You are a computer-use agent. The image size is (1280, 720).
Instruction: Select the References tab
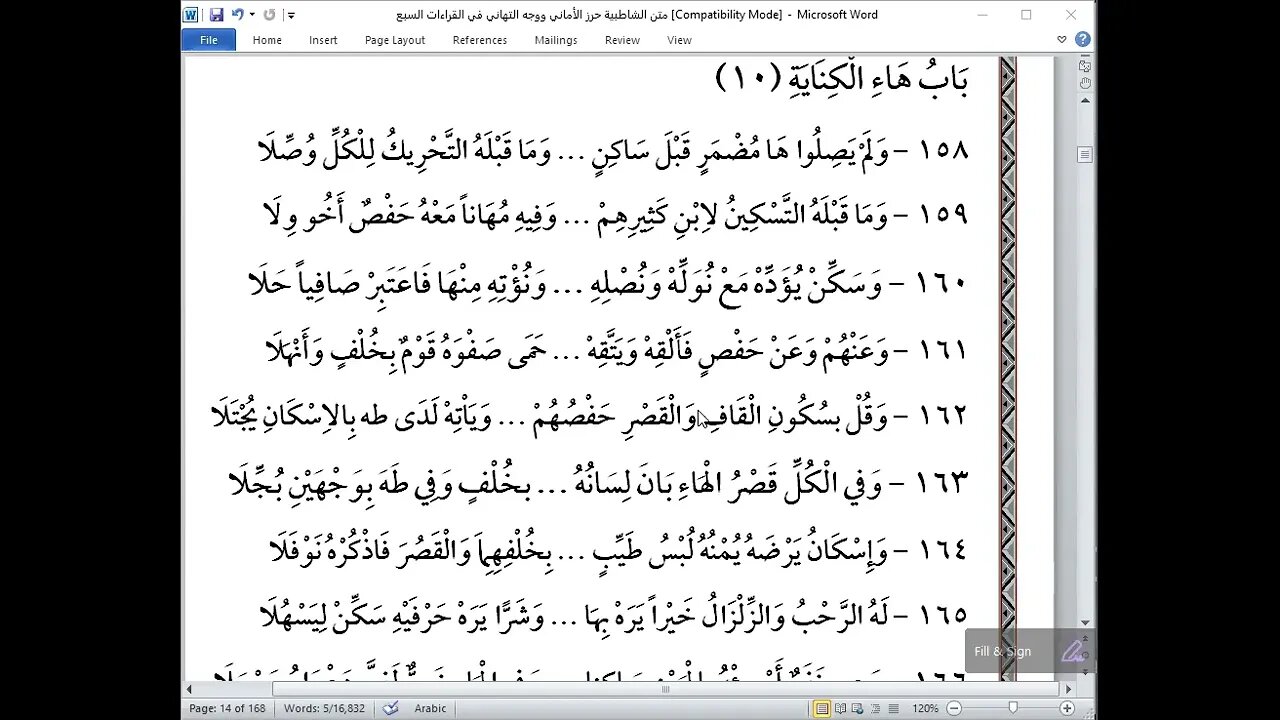(480, 40)
